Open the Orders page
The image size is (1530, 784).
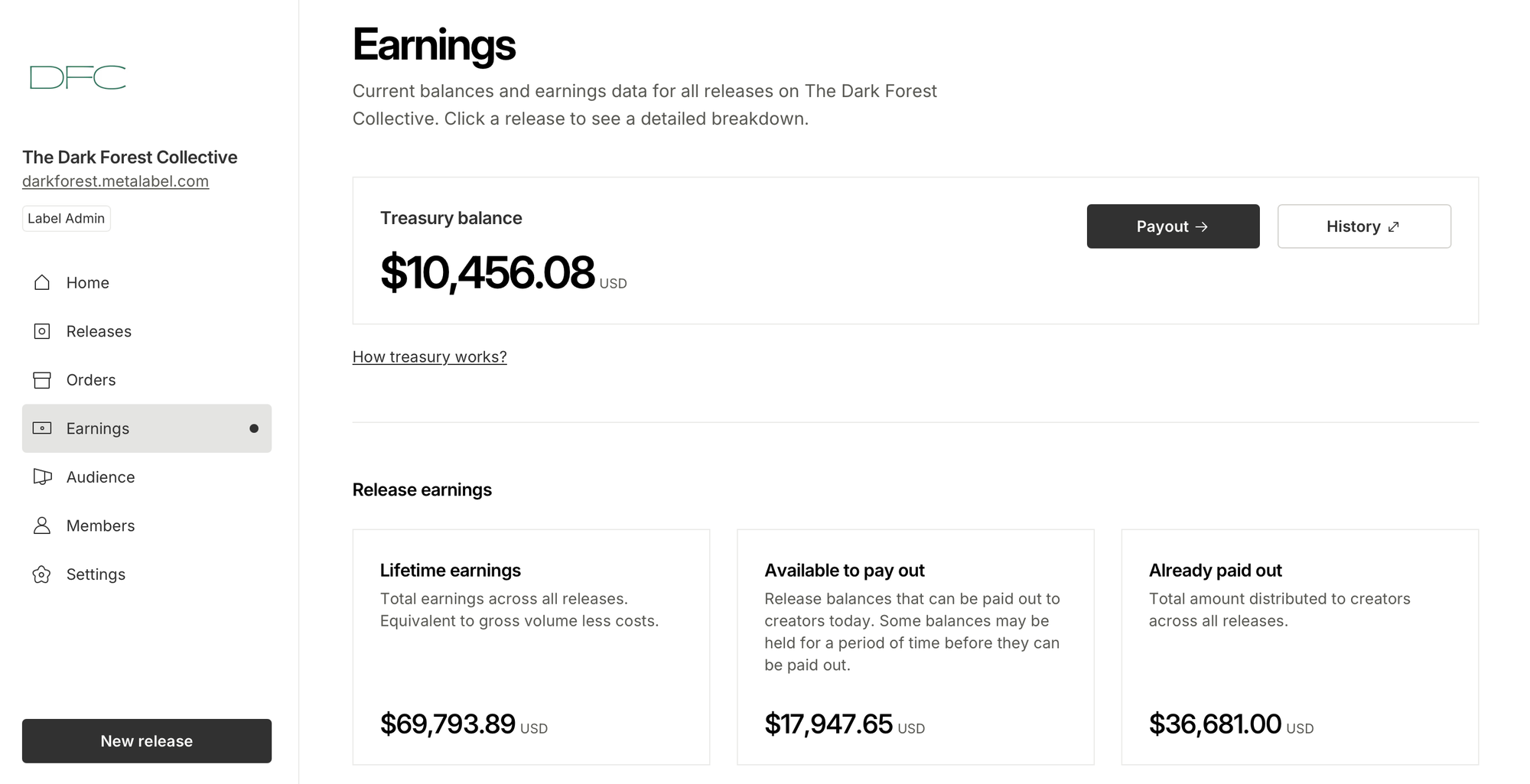[x=91, y=380]
